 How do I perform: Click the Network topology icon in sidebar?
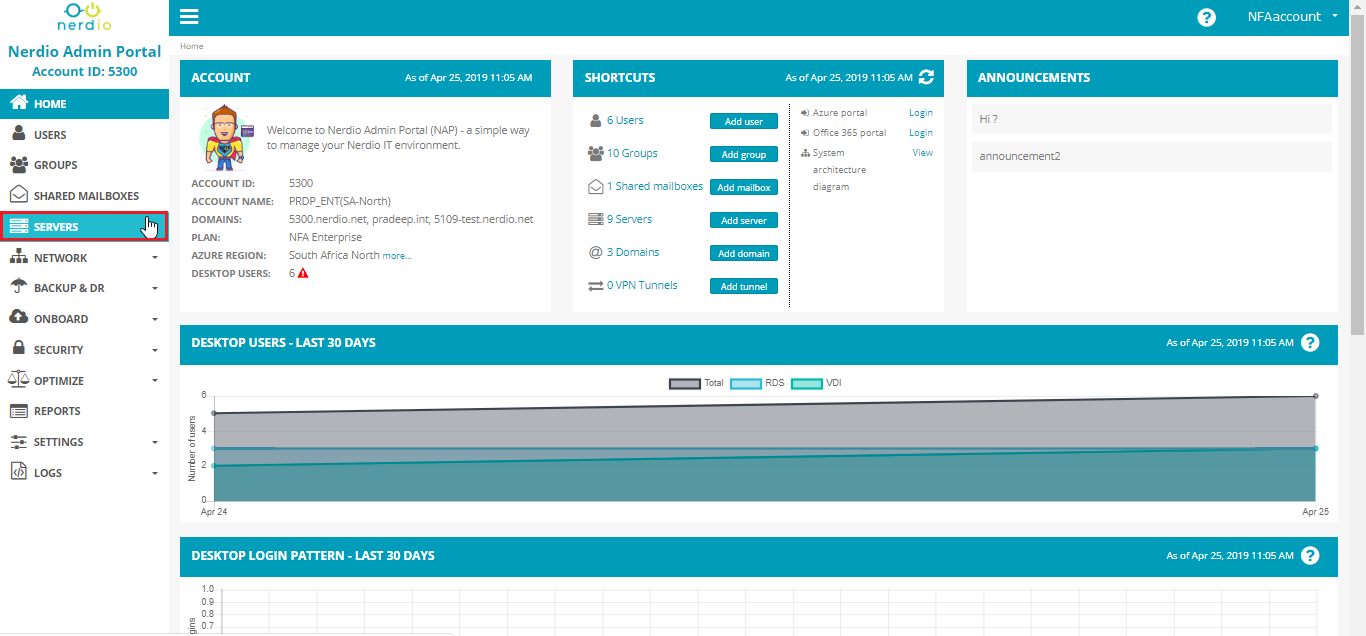click(x=18, y=257)
